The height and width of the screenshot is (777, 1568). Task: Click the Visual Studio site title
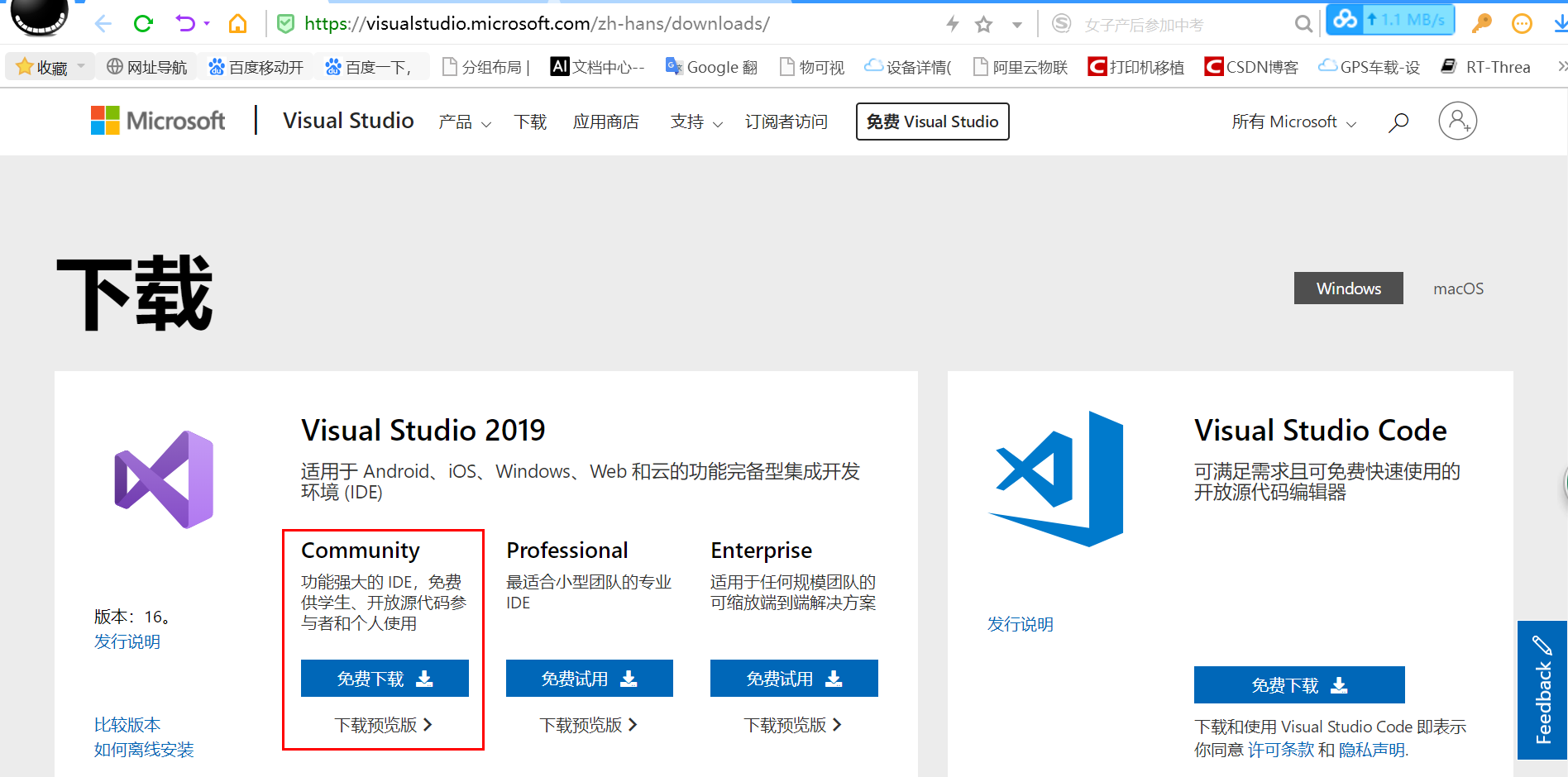coord(348,121)
